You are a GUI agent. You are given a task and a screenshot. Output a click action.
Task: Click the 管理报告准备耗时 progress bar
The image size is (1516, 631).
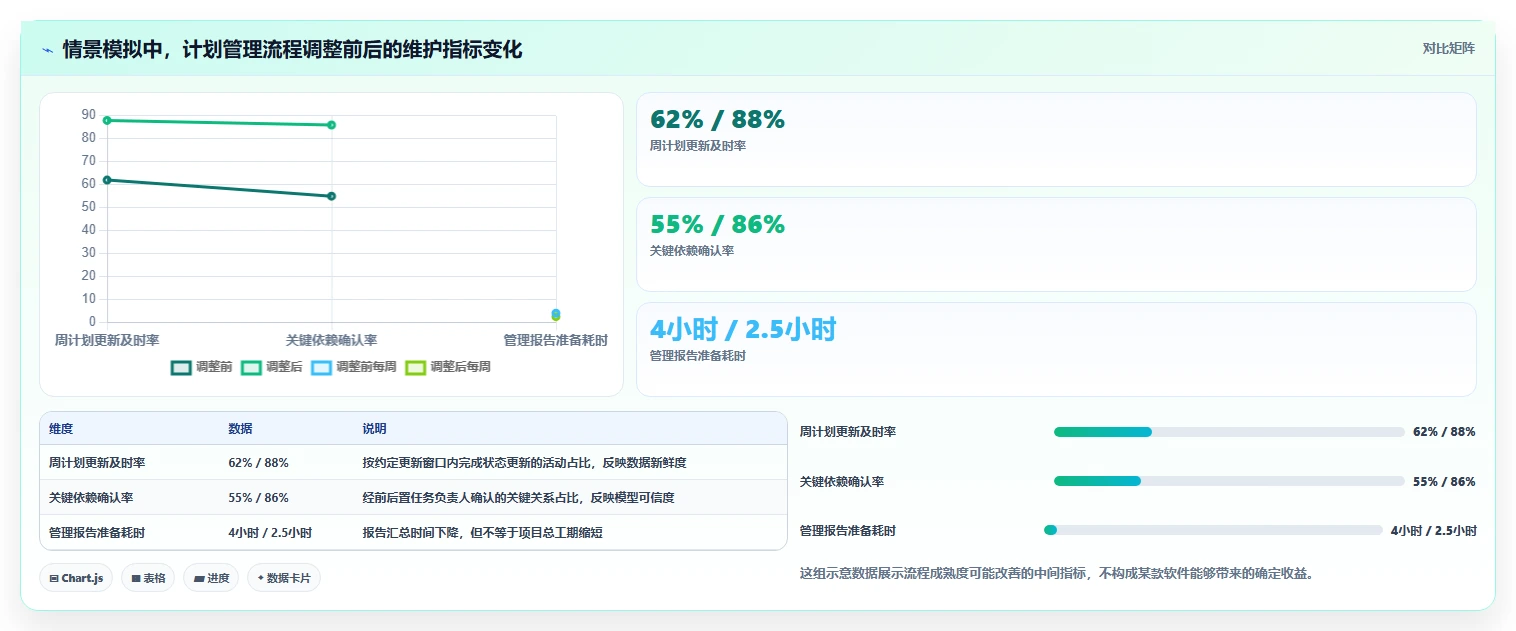coord(1213,530)
